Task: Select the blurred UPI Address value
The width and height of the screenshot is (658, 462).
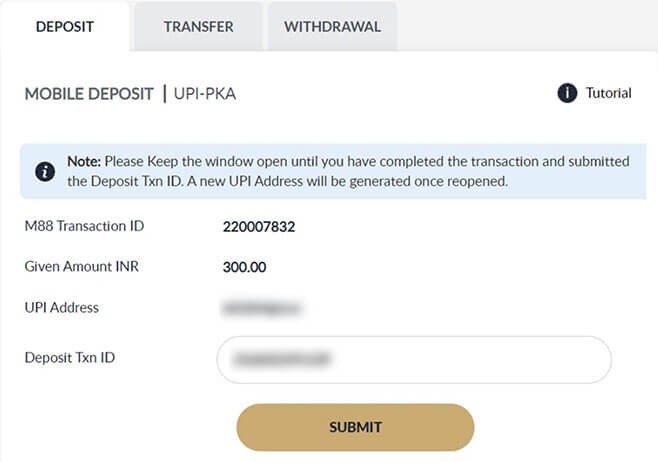Action: 263,308
